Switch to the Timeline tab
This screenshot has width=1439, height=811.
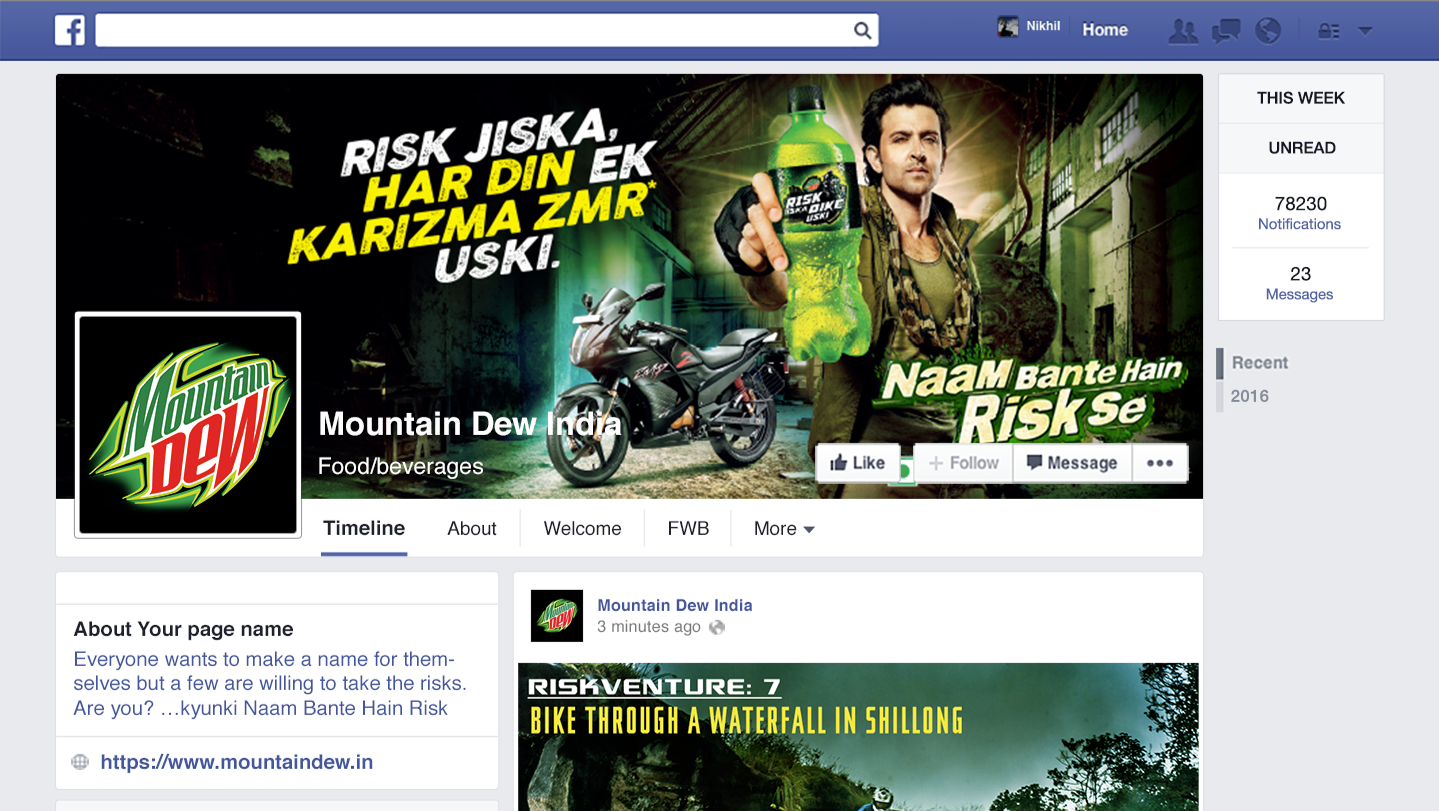[364, 529]
